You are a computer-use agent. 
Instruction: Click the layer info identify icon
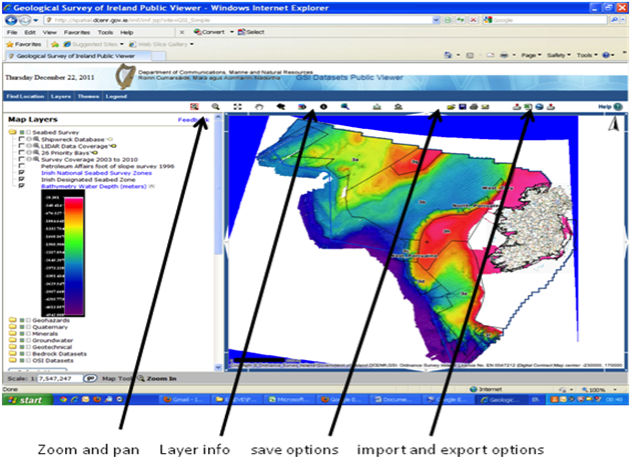[x=323, y=106]
